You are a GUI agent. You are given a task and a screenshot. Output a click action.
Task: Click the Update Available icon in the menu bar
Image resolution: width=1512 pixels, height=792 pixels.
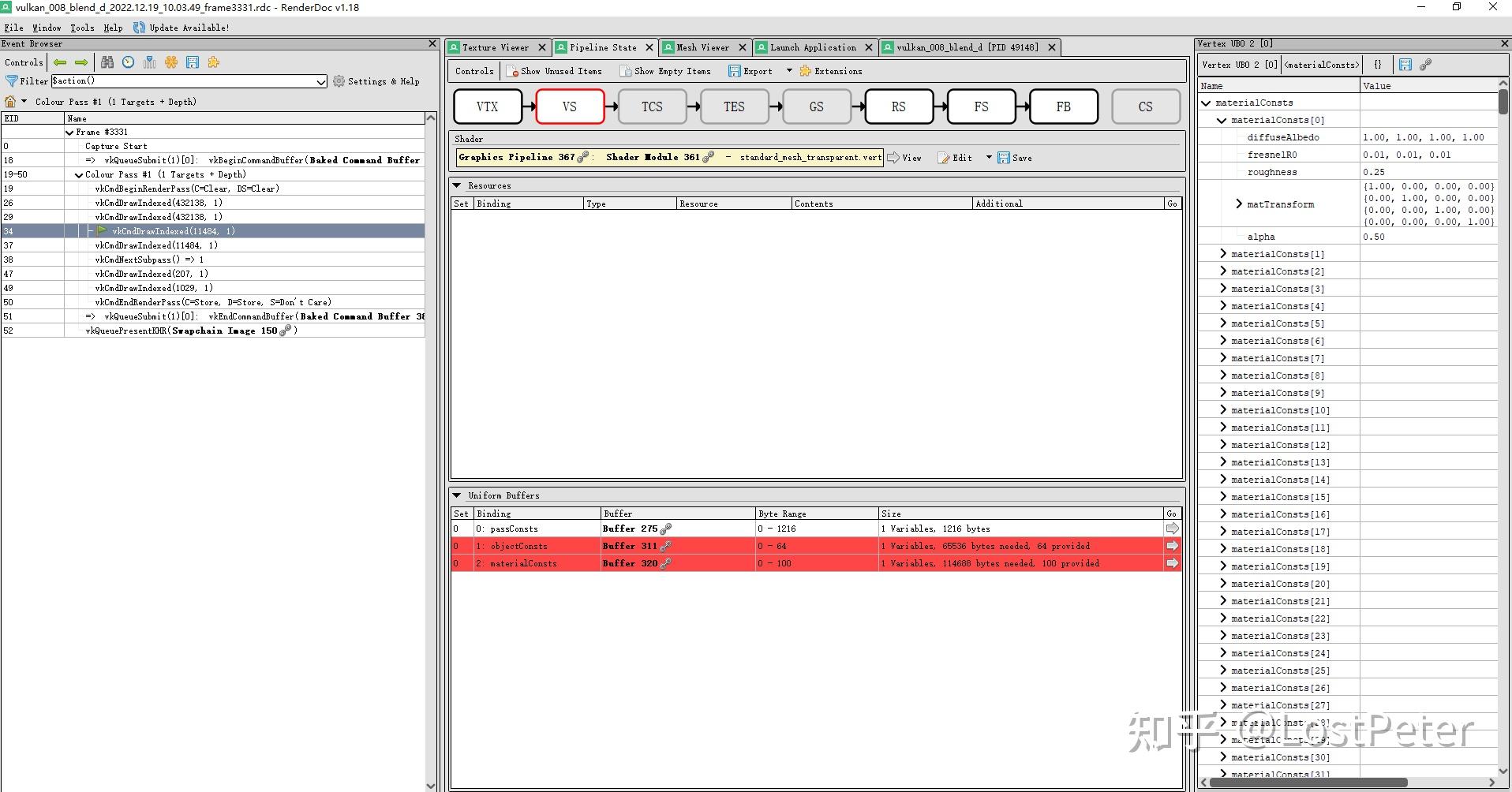[139, 28]
